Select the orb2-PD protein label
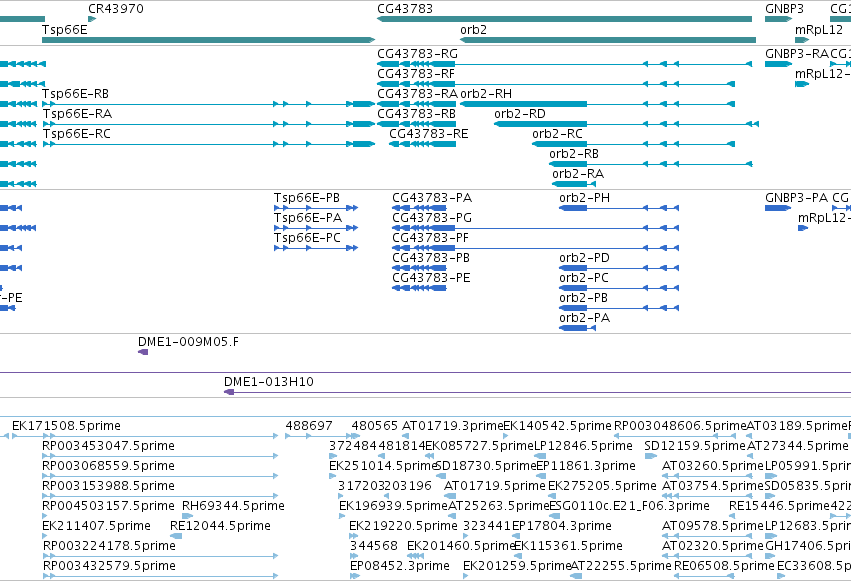Viewport: 851px width, 581px height. [x=585, y=258]
